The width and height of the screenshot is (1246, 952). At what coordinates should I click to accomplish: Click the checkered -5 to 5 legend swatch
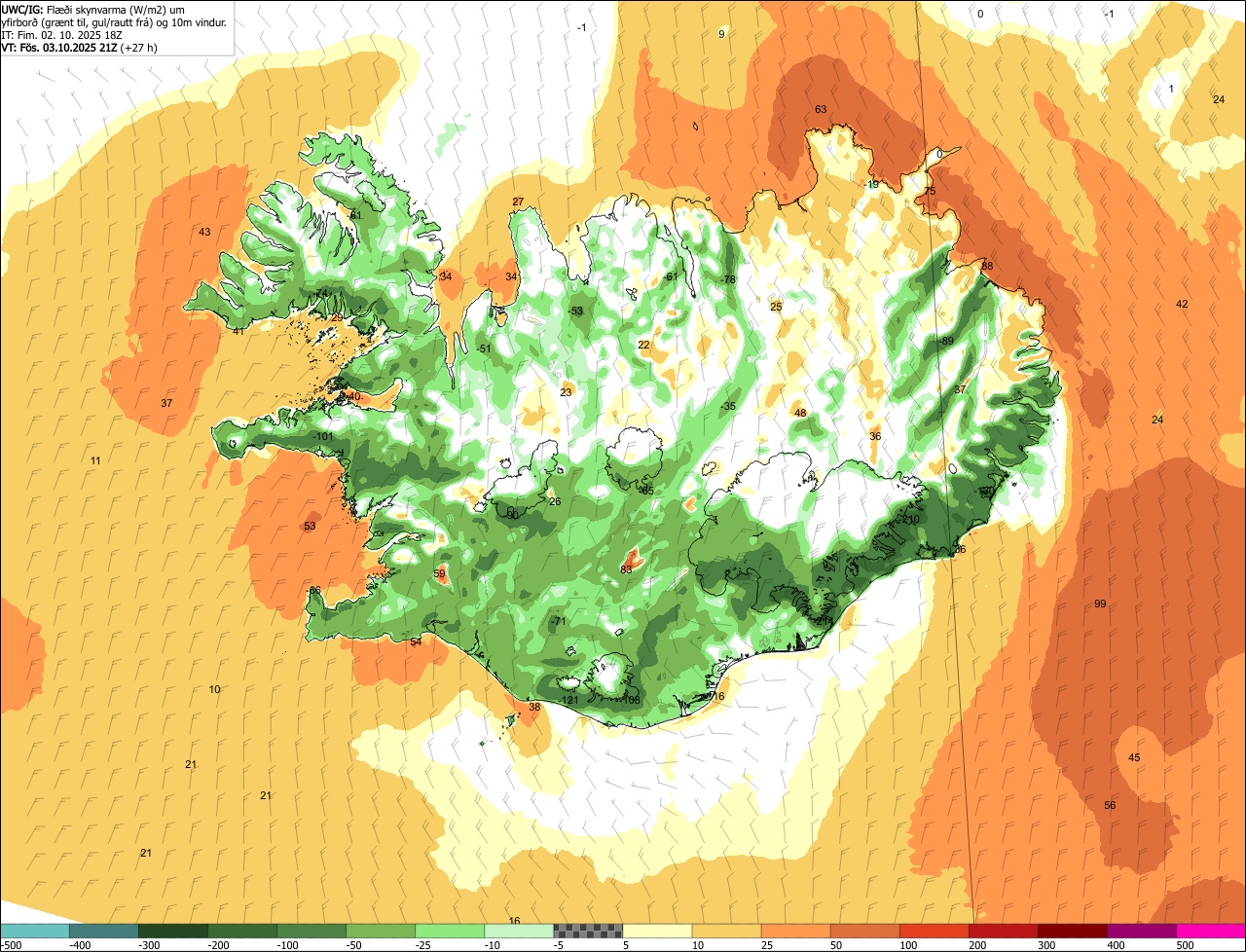[x=588, y=931]
